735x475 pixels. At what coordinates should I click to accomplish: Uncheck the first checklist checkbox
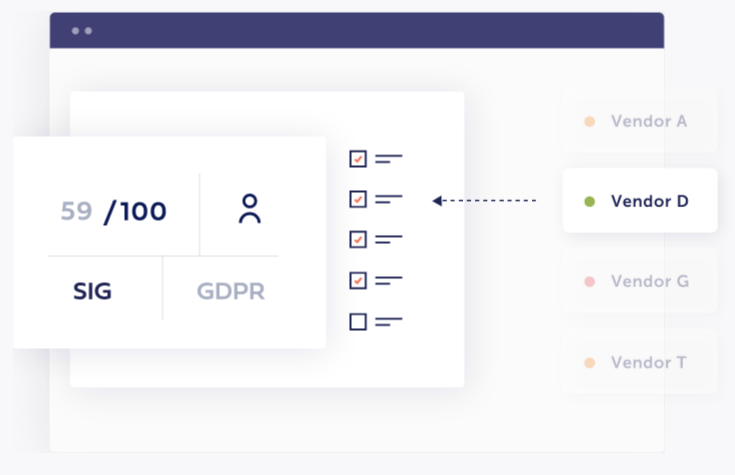tap(358, 159)
